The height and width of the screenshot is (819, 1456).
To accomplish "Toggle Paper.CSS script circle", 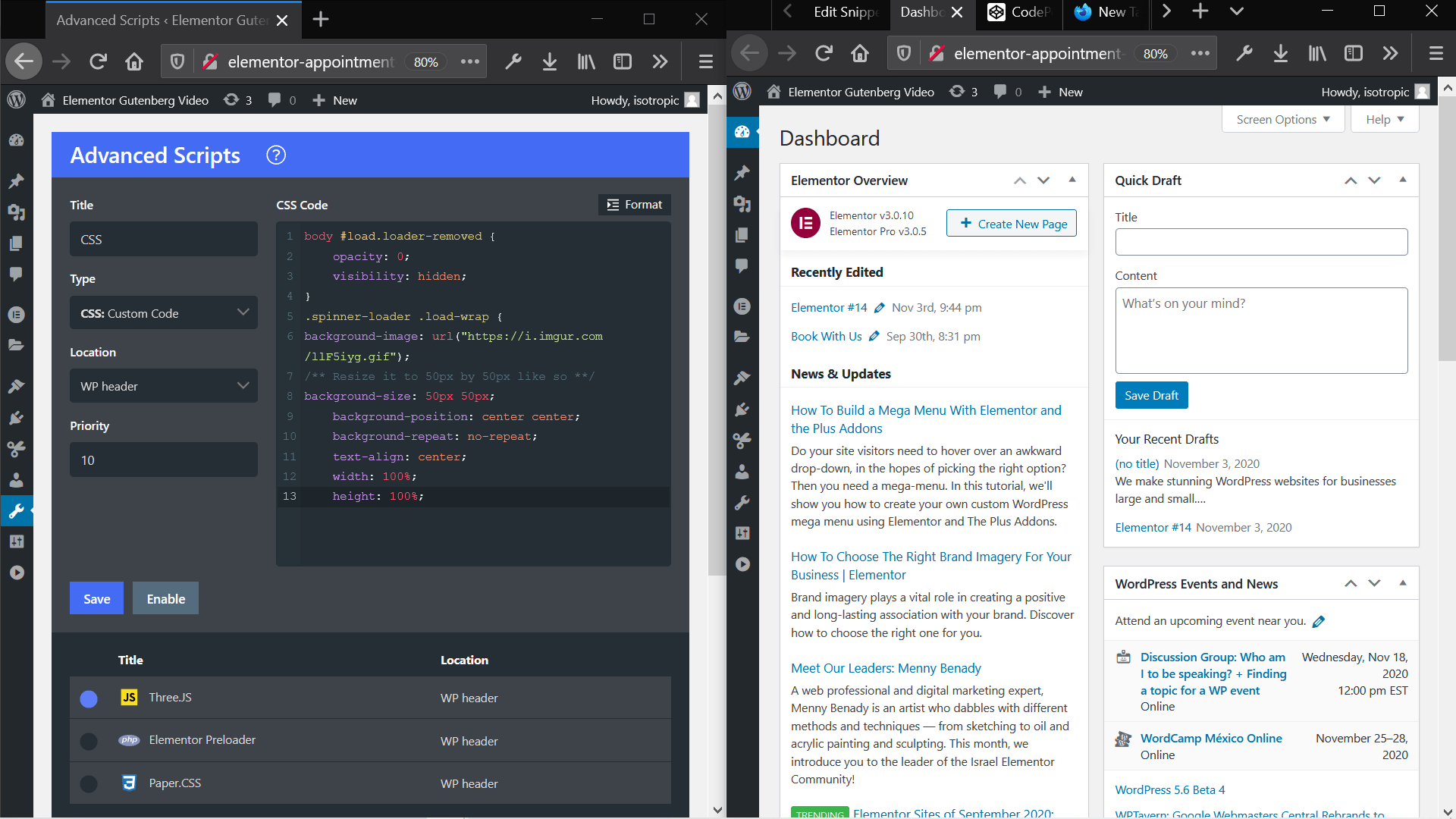I will 89,783.
